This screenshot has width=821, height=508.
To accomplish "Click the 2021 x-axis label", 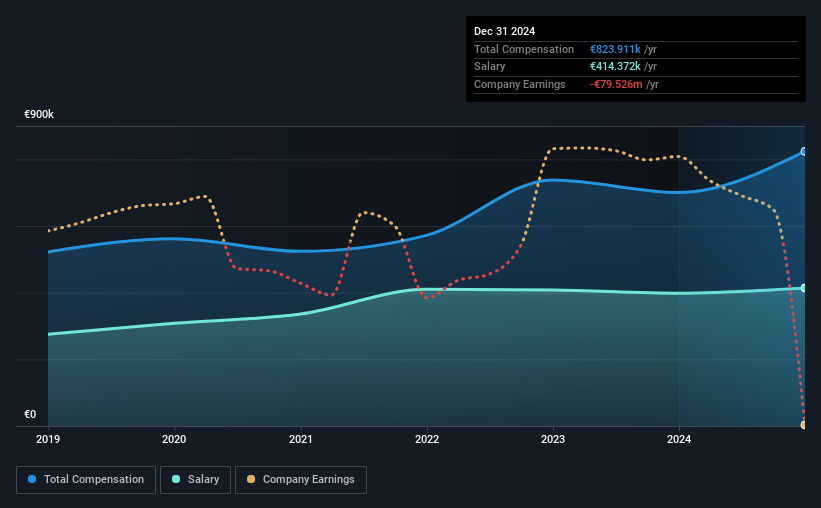I will (301, 439).
